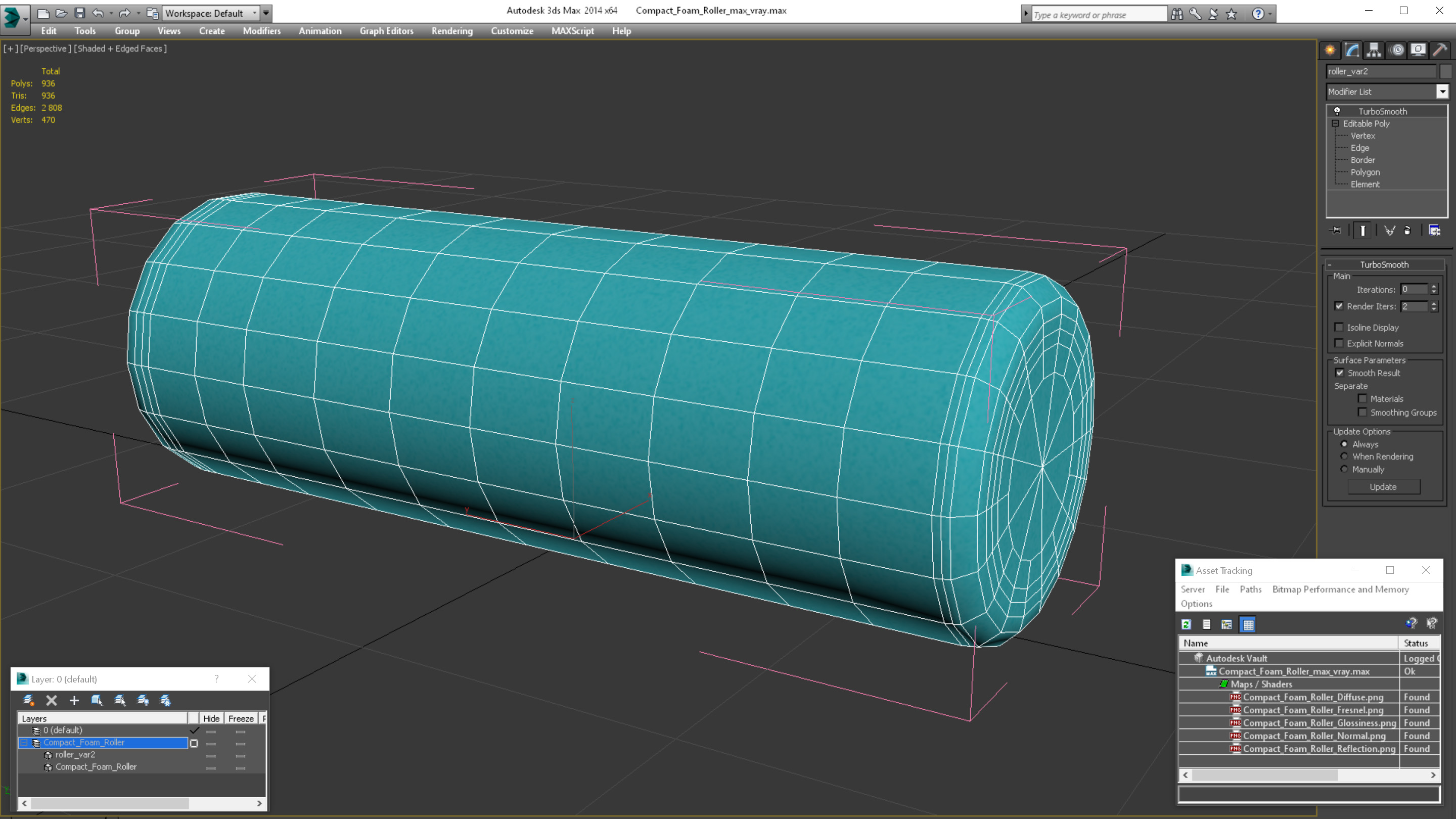This screenshot has width=1456, height=819.
Task: Click Create New Layer icon
Action: coord(28,700)
